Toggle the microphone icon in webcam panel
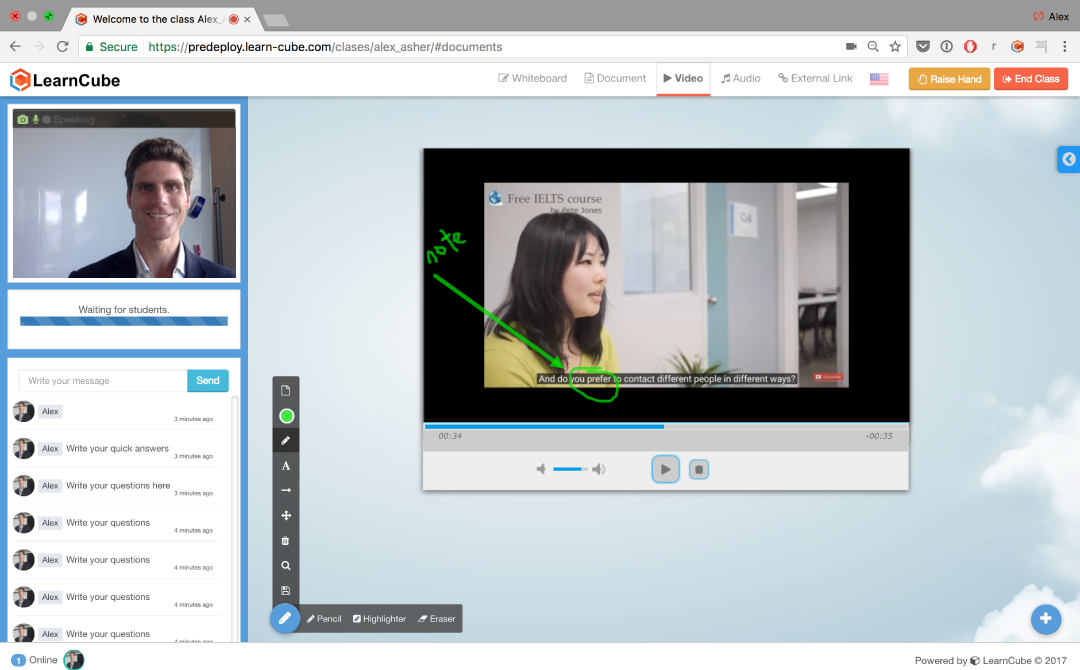 click(35, 119)
